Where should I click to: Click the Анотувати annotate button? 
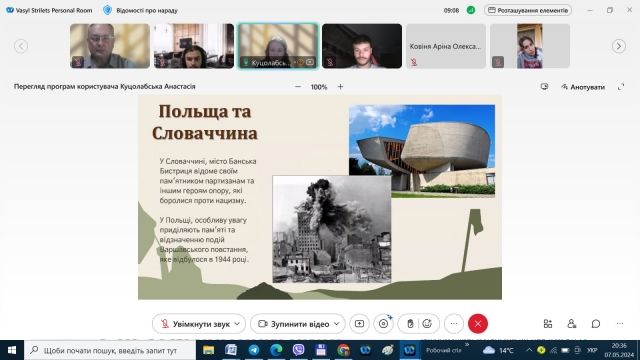tap(583, 87)
